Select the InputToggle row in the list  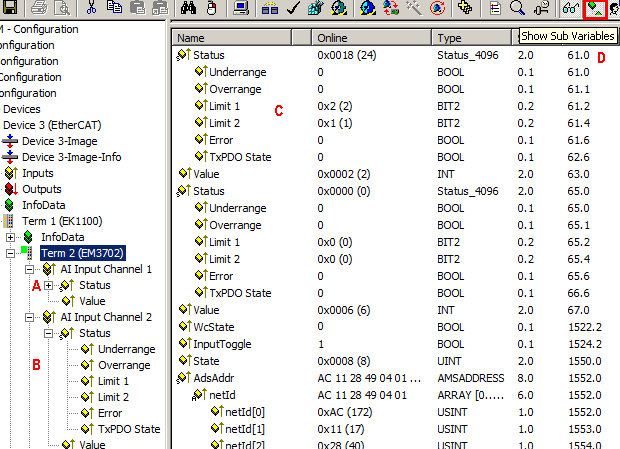coord(395,344)
